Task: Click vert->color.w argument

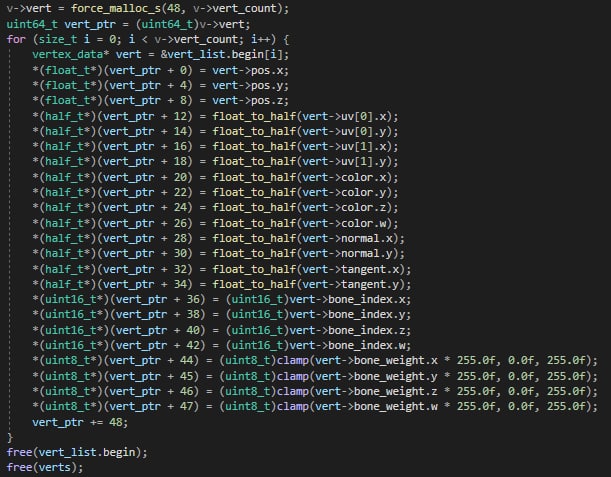Action: pyautogui.click(x=344, y=223)
